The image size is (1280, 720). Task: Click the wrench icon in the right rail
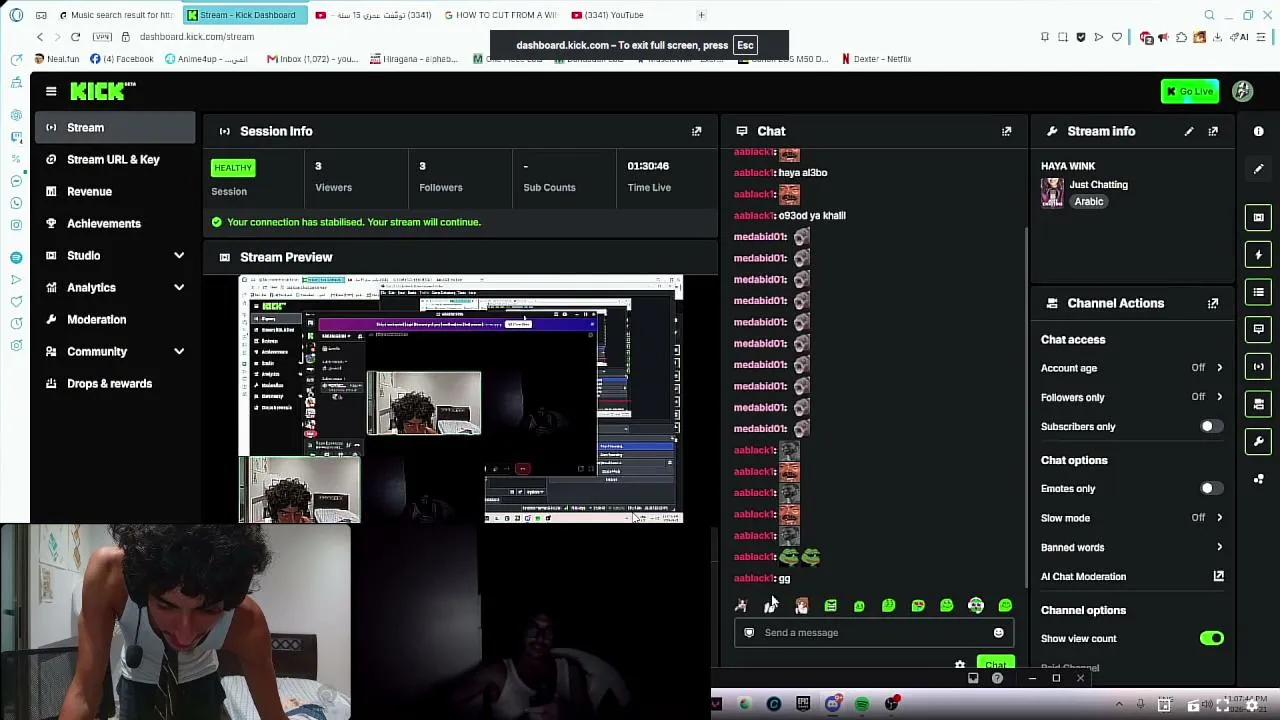pyautogui.click(x=1259, y=442)
